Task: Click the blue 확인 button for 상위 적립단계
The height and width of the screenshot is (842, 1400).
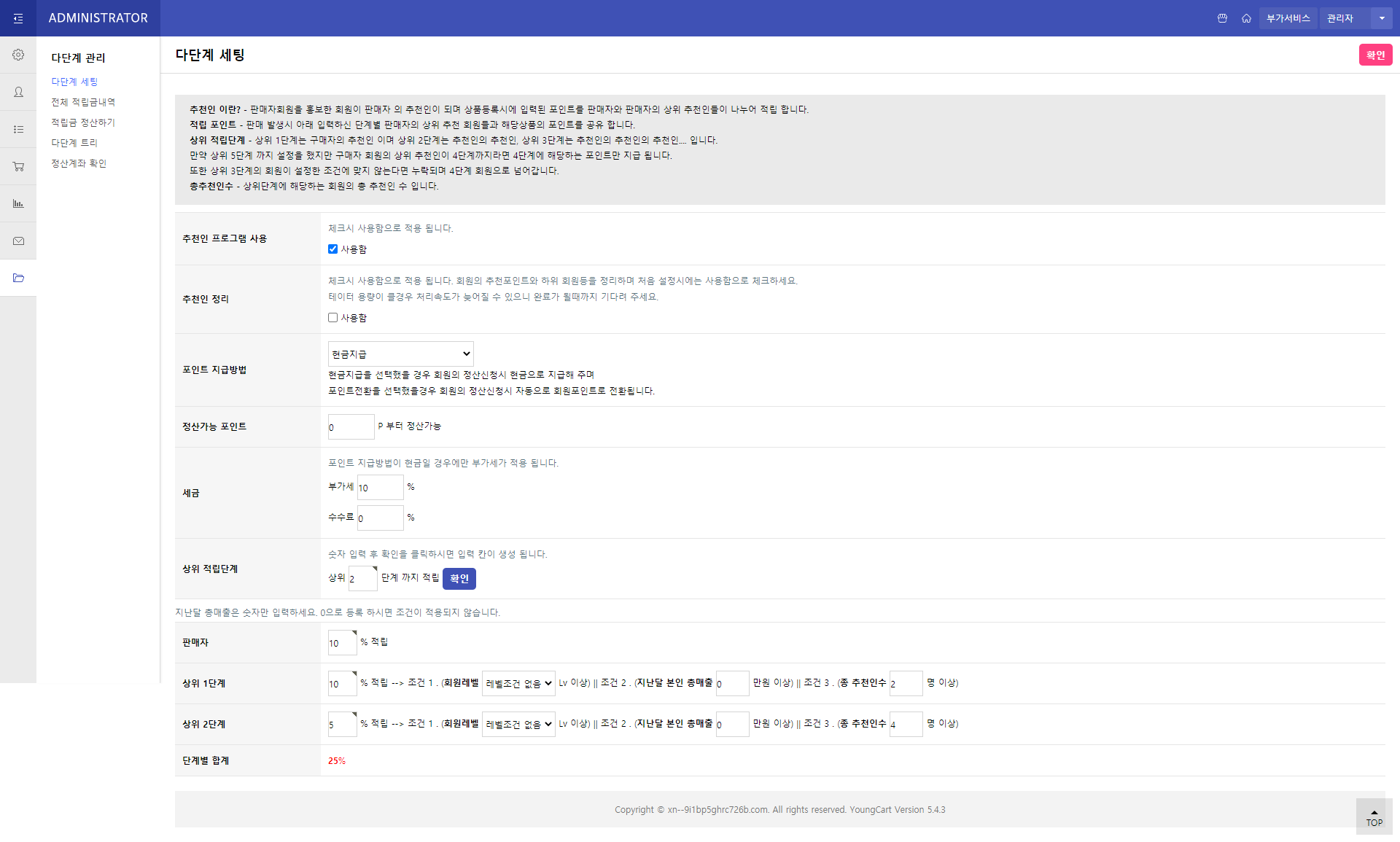Action: click(459, 578)
